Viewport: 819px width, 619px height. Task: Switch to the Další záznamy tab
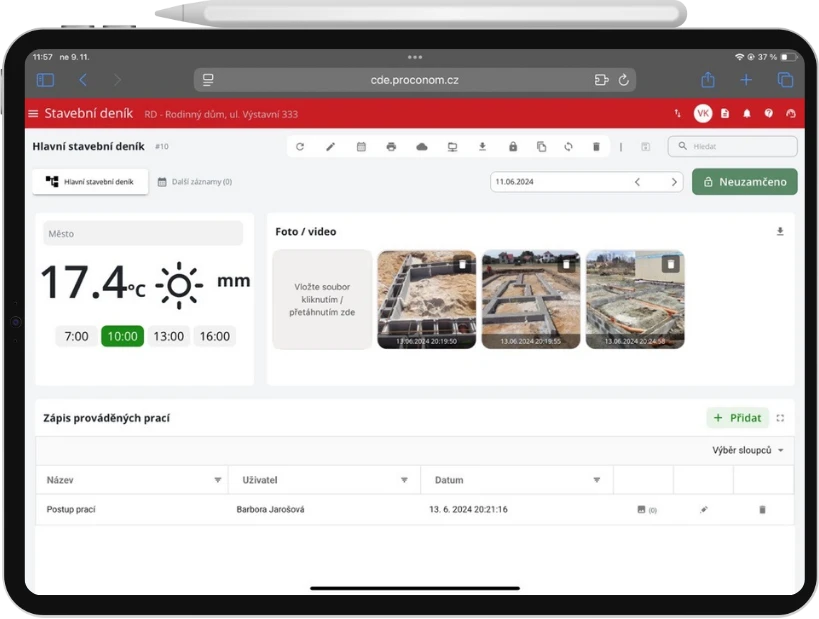(195, 182)
